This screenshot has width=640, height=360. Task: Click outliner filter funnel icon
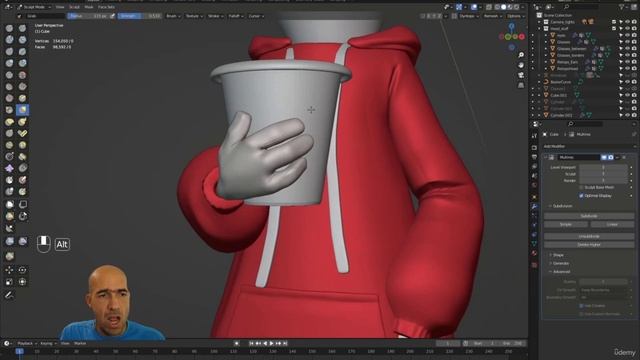(622, 7)
